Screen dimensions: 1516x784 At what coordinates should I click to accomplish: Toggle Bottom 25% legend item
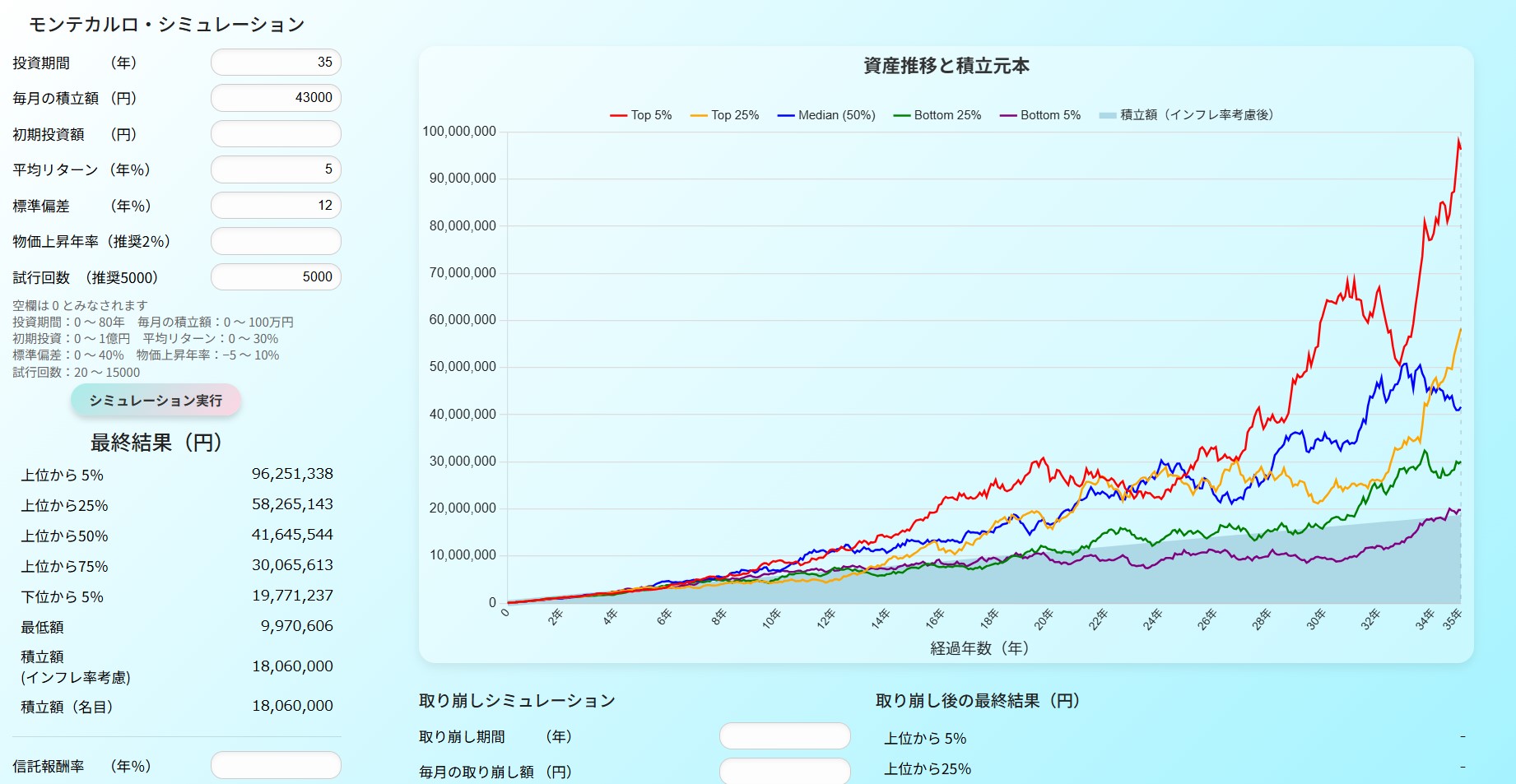tap(937, 115)
